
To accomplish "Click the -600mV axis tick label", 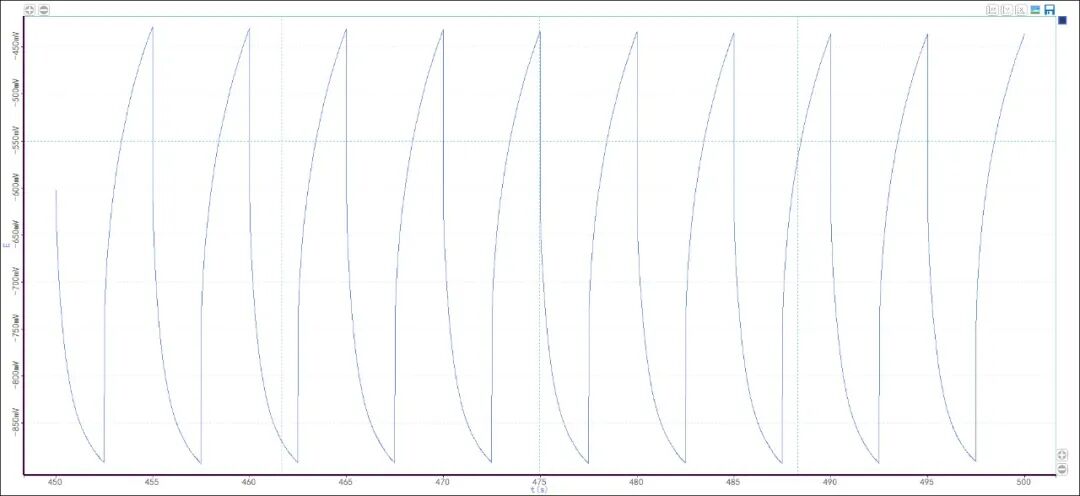I will pos(17,187).
